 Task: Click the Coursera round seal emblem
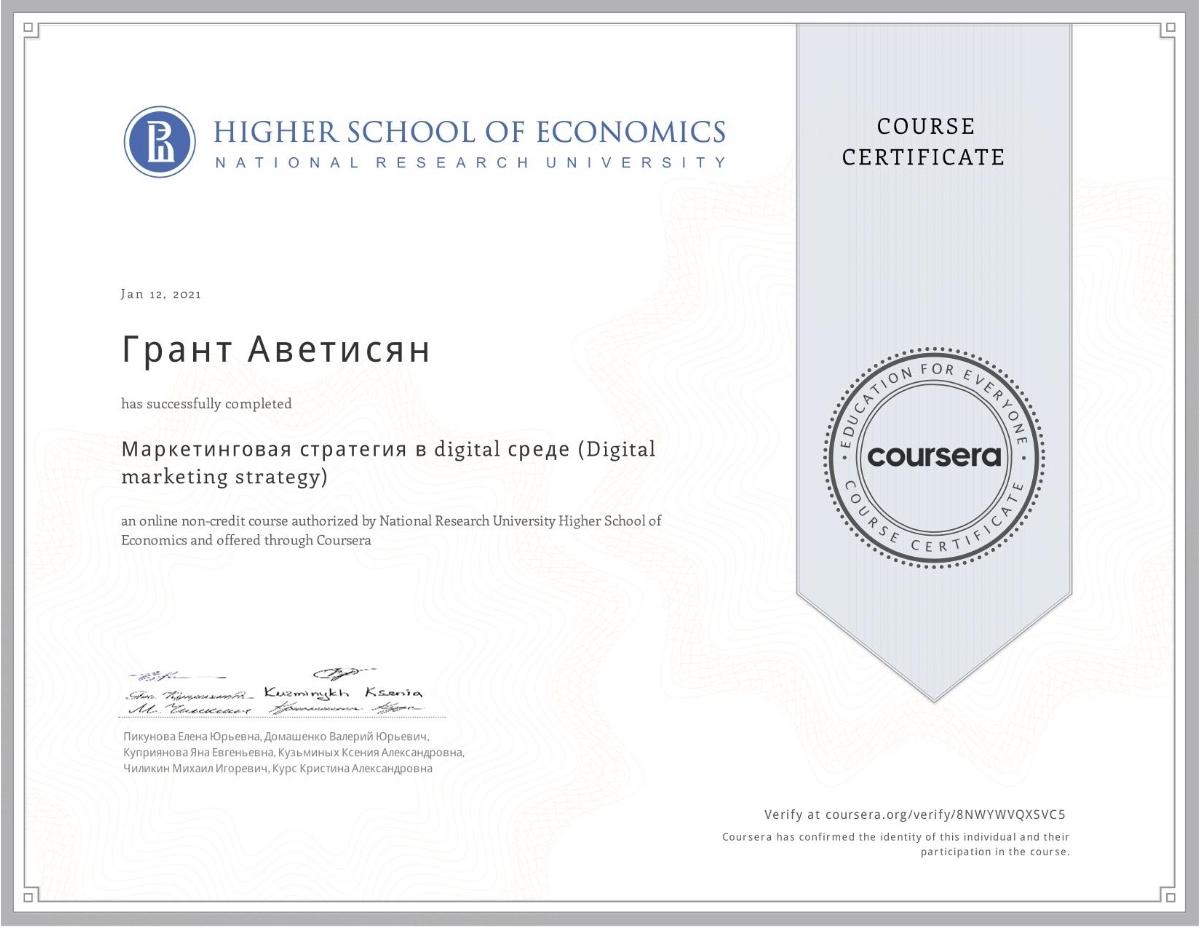[x=934, y=456]
